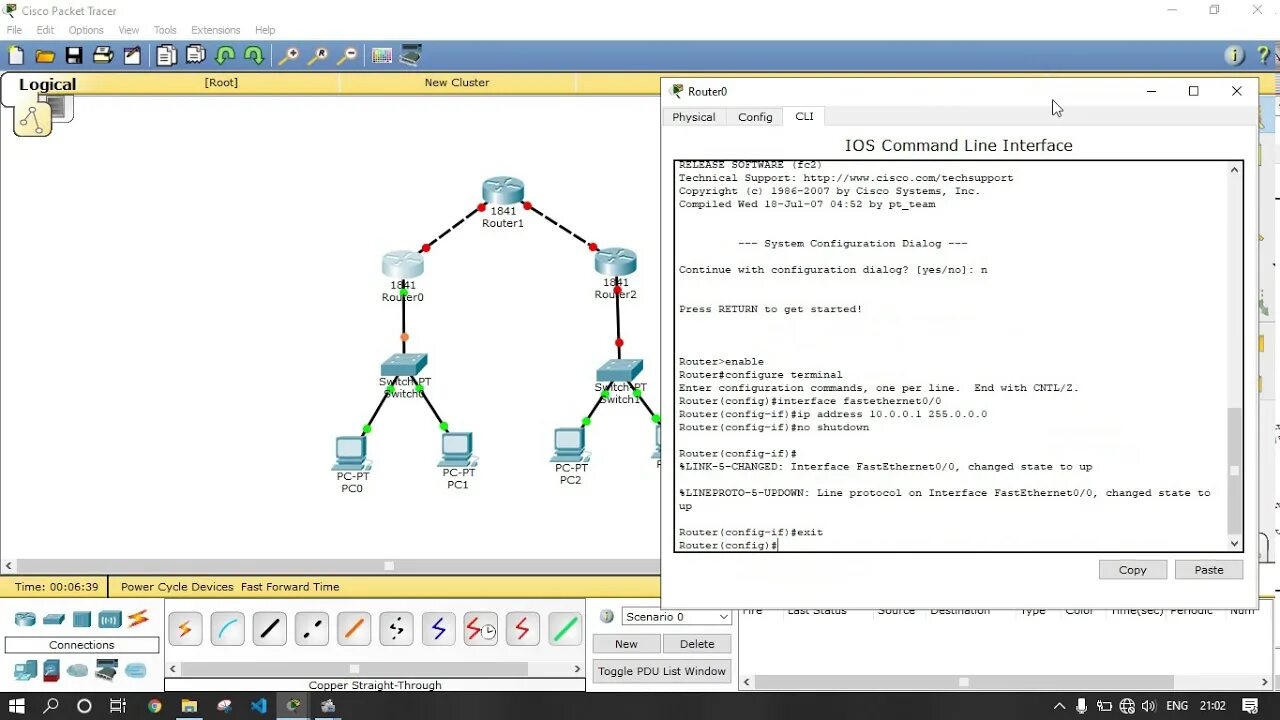
Task: Open the Extensions menu
Action: click(216, 30)
